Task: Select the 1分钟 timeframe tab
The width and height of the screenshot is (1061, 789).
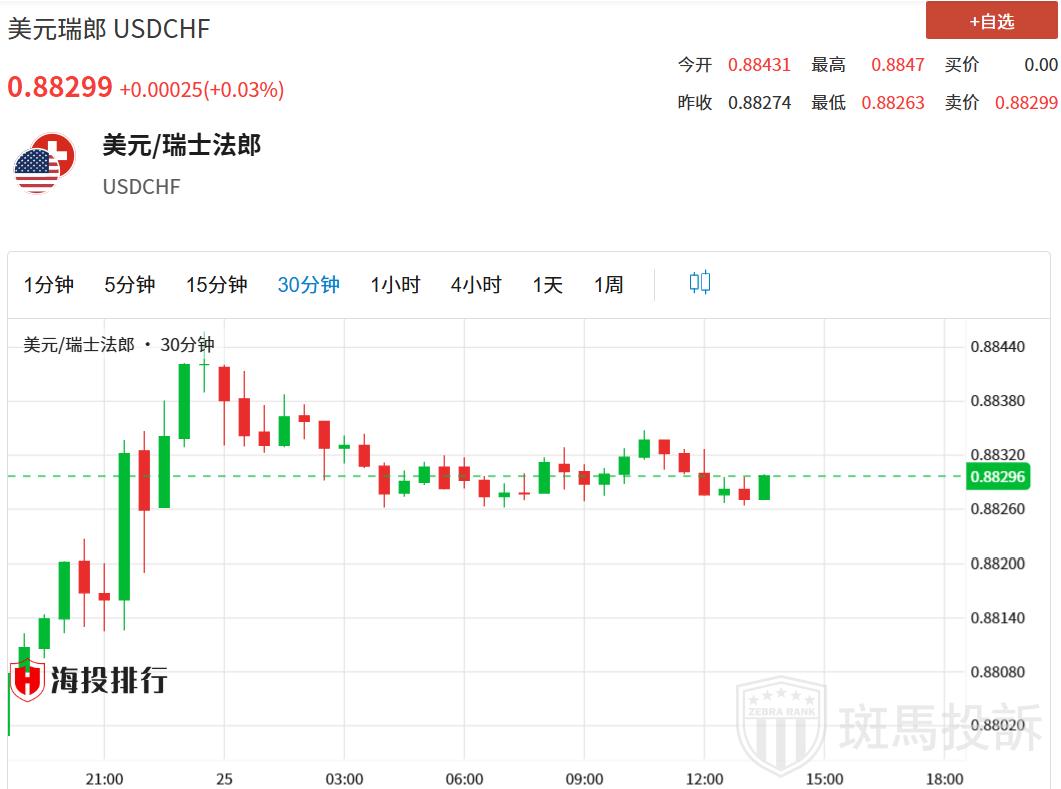Action: (x=49, y=285)
